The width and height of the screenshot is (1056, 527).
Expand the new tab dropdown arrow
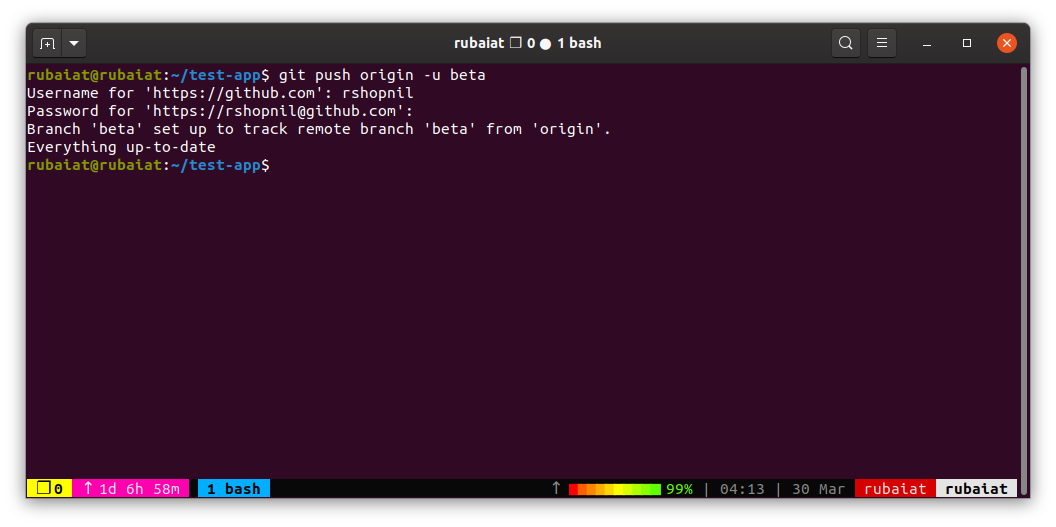click(74, 44)
